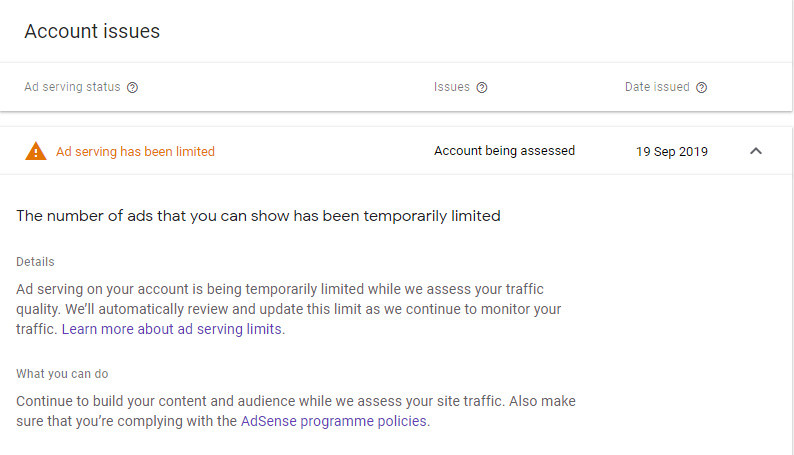This screenshot has width=794, height=455.
Task: Show help for the Date issued column
Action: [x=701, y=88]
